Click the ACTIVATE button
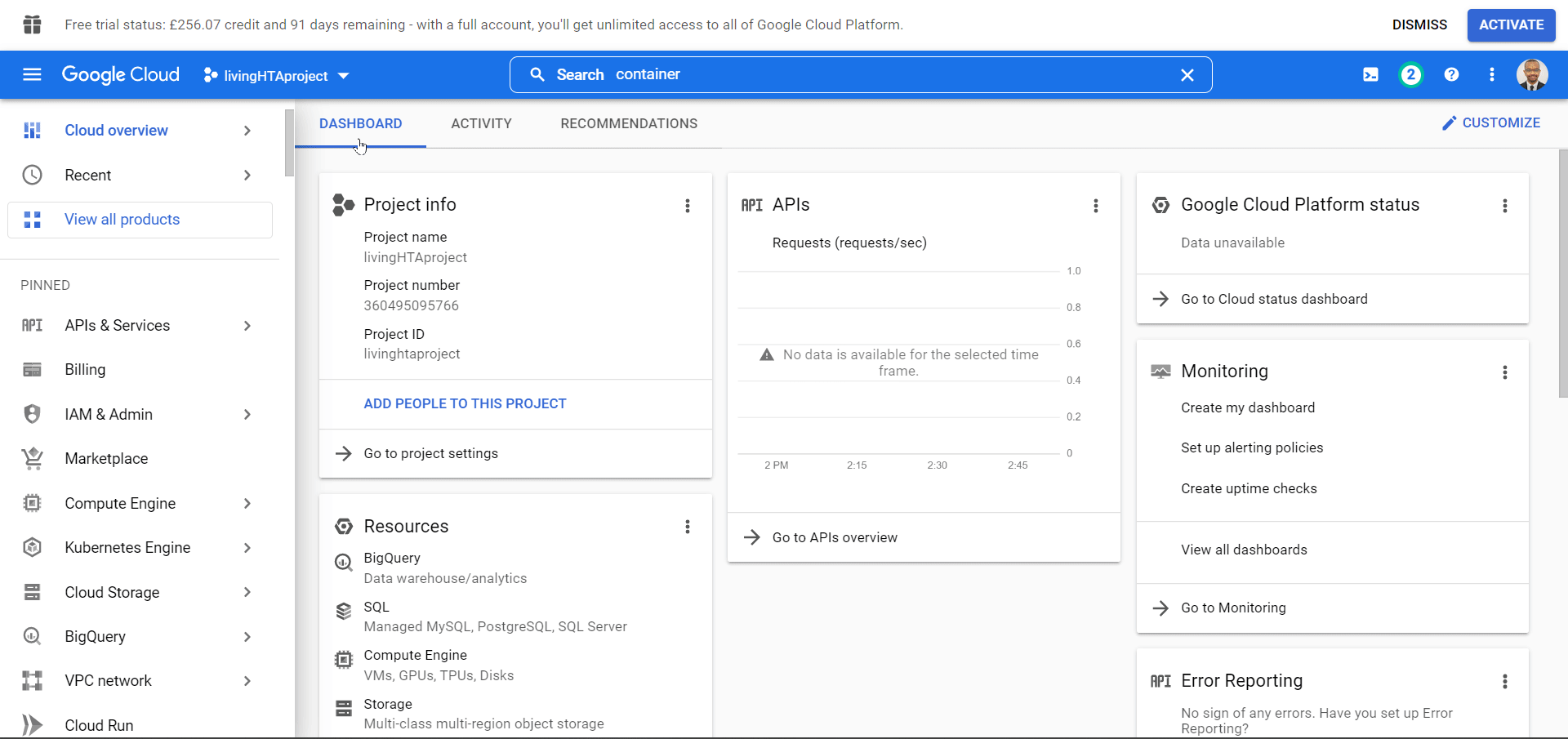The width and height of the screenshot is (1568, 739). 1511,24
